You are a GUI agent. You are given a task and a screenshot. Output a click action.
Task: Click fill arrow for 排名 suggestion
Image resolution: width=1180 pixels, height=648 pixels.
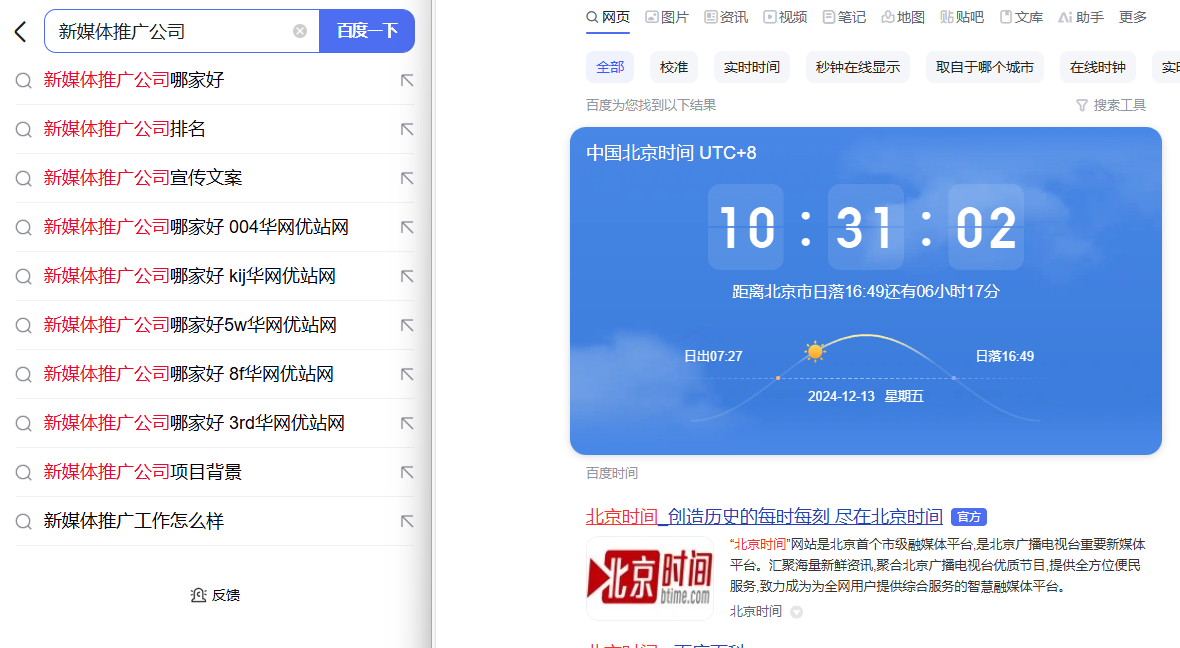(407, 129)
